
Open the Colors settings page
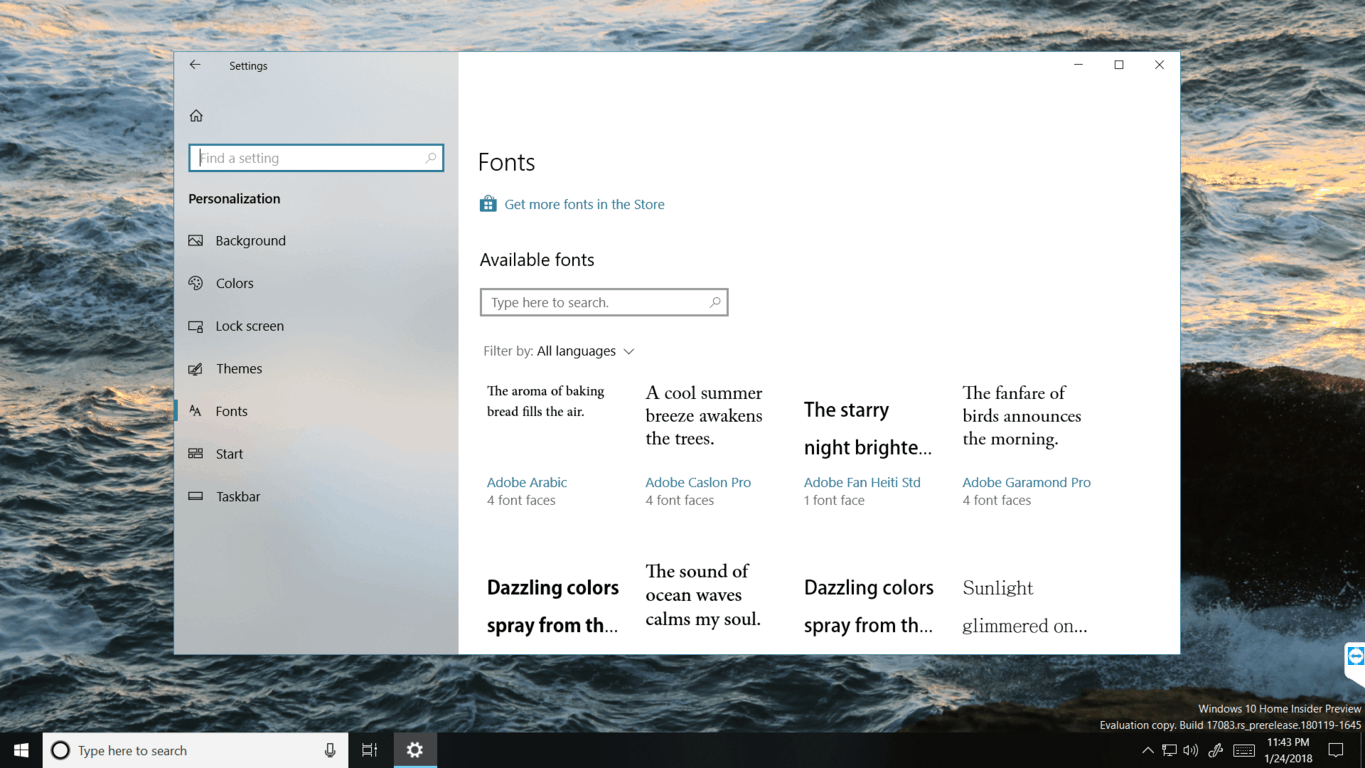click(x=235, y=283)
